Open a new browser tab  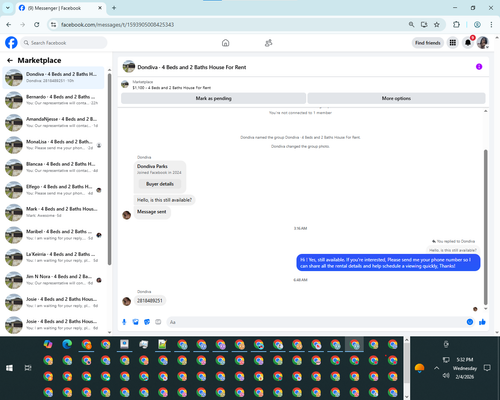114,8
